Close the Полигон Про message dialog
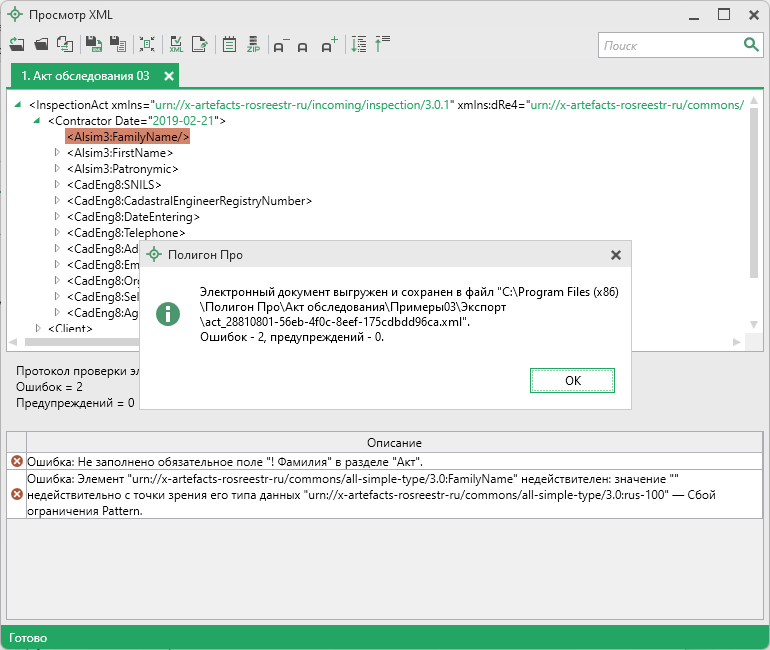 coord(615,255)
